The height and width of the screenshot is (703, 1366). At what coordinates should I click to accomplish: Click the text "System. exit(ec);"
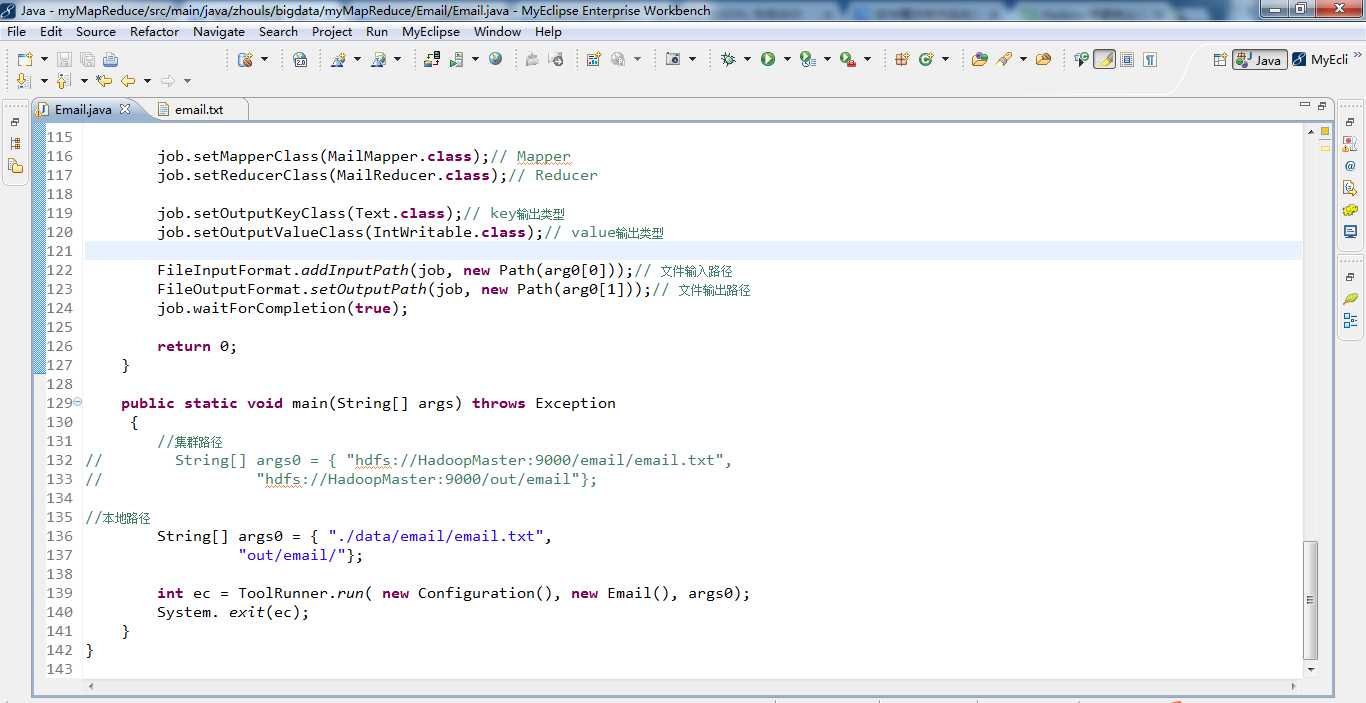coord(233,612)
